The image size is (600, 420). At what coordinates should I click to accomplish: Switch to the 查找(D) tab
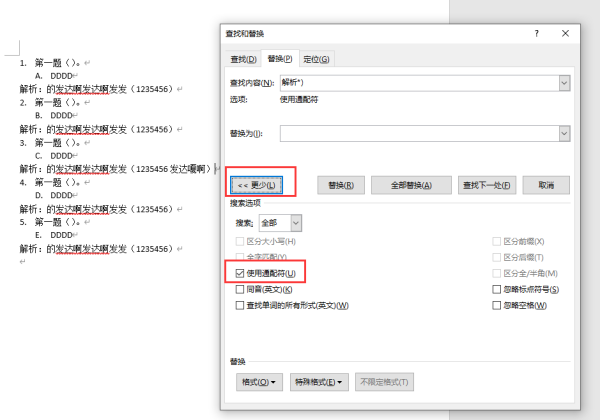point(243,59)
